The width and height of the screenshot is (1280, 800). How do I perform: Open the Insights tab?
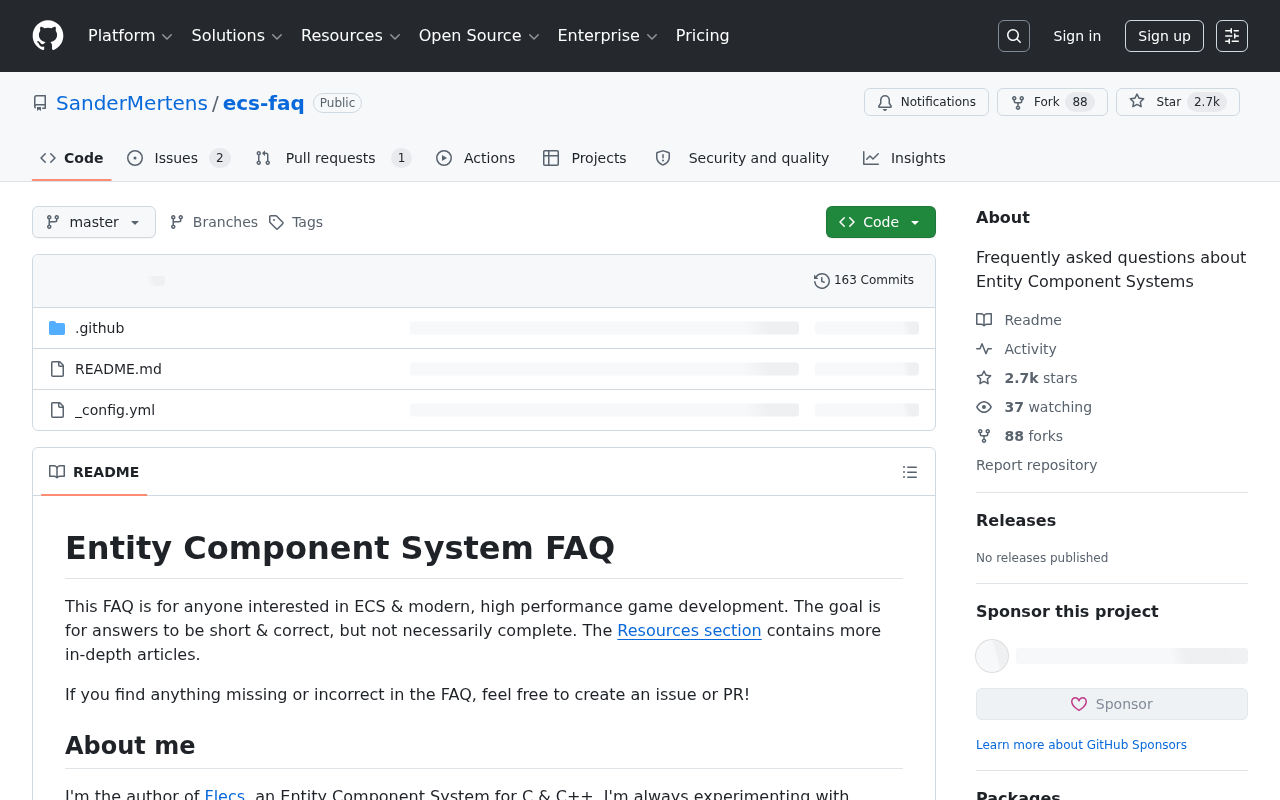point(904,158)
